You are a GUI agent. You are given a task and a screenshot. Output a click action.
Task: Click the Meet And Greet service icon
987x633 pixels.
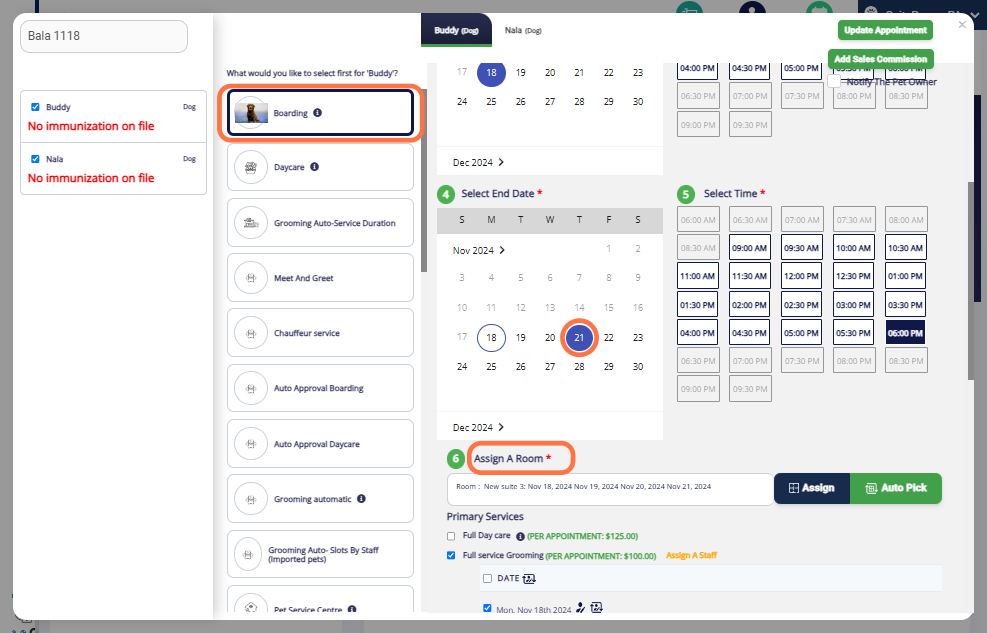tap(251, 277)
